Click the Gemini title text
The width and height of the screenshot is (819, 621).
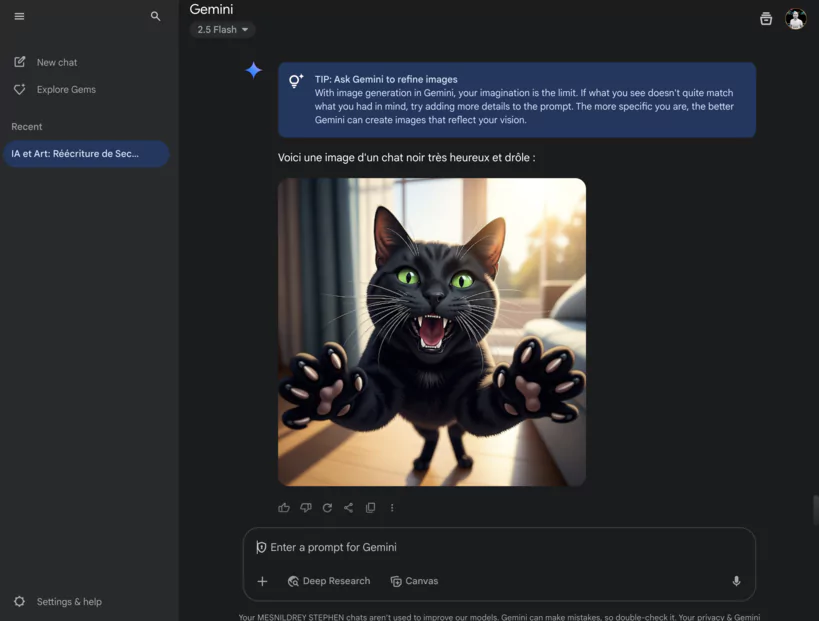pos(211,9)
